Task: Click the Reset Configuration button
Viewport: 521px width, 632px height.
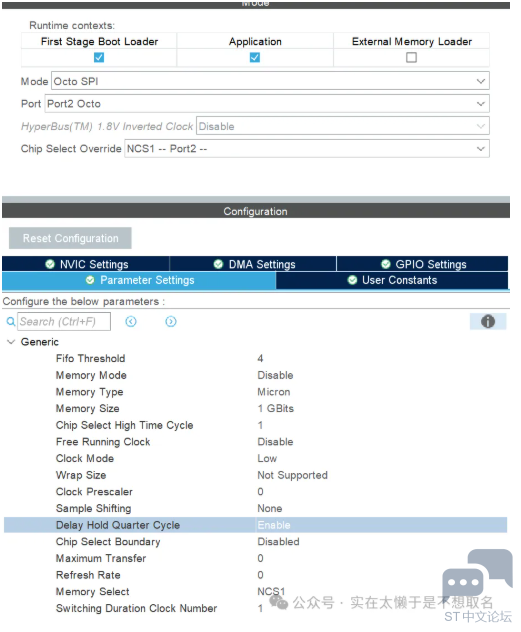Action: coord(70,238)
